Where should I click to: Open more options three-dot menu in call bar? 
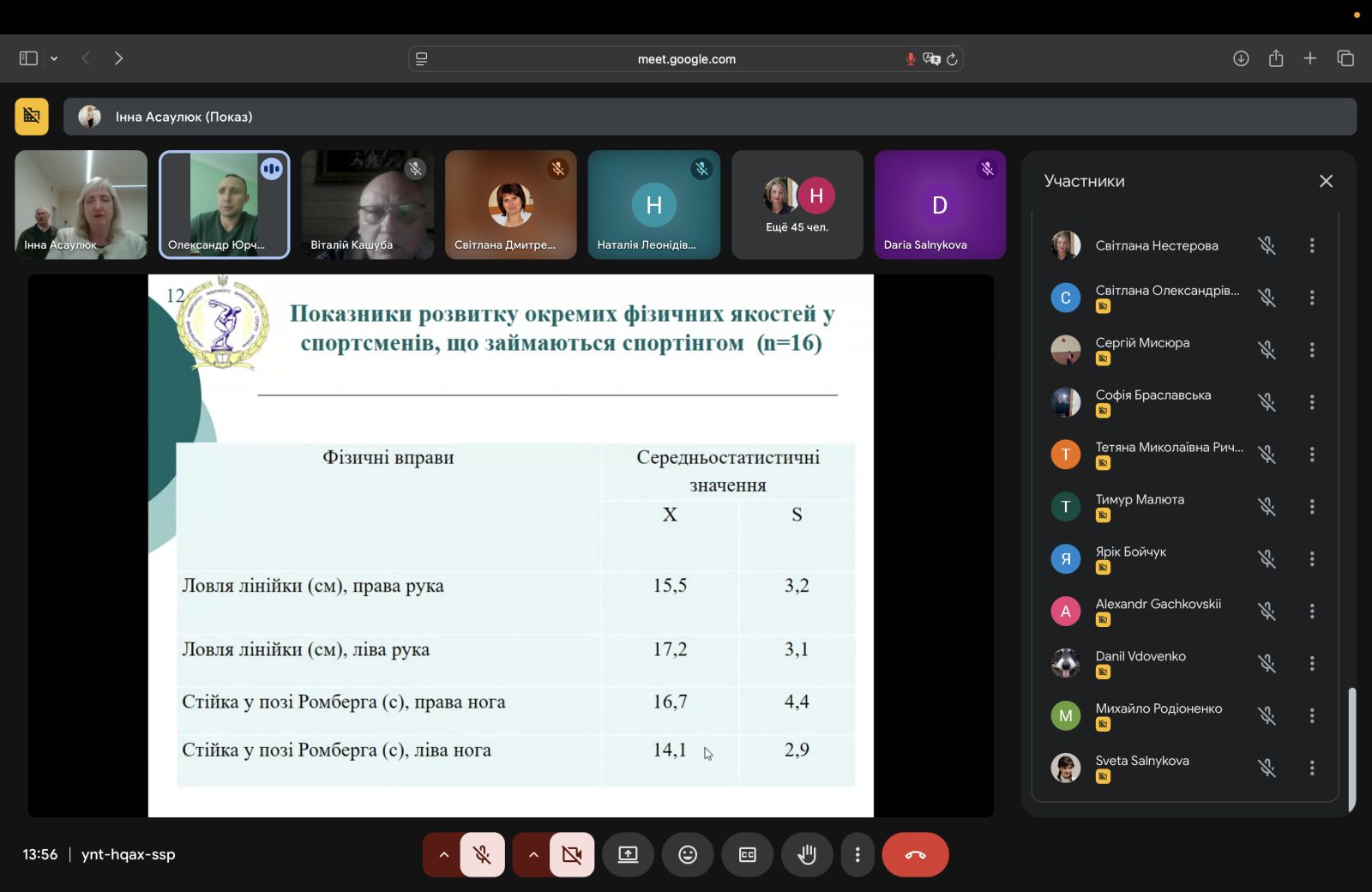[857, 854]
